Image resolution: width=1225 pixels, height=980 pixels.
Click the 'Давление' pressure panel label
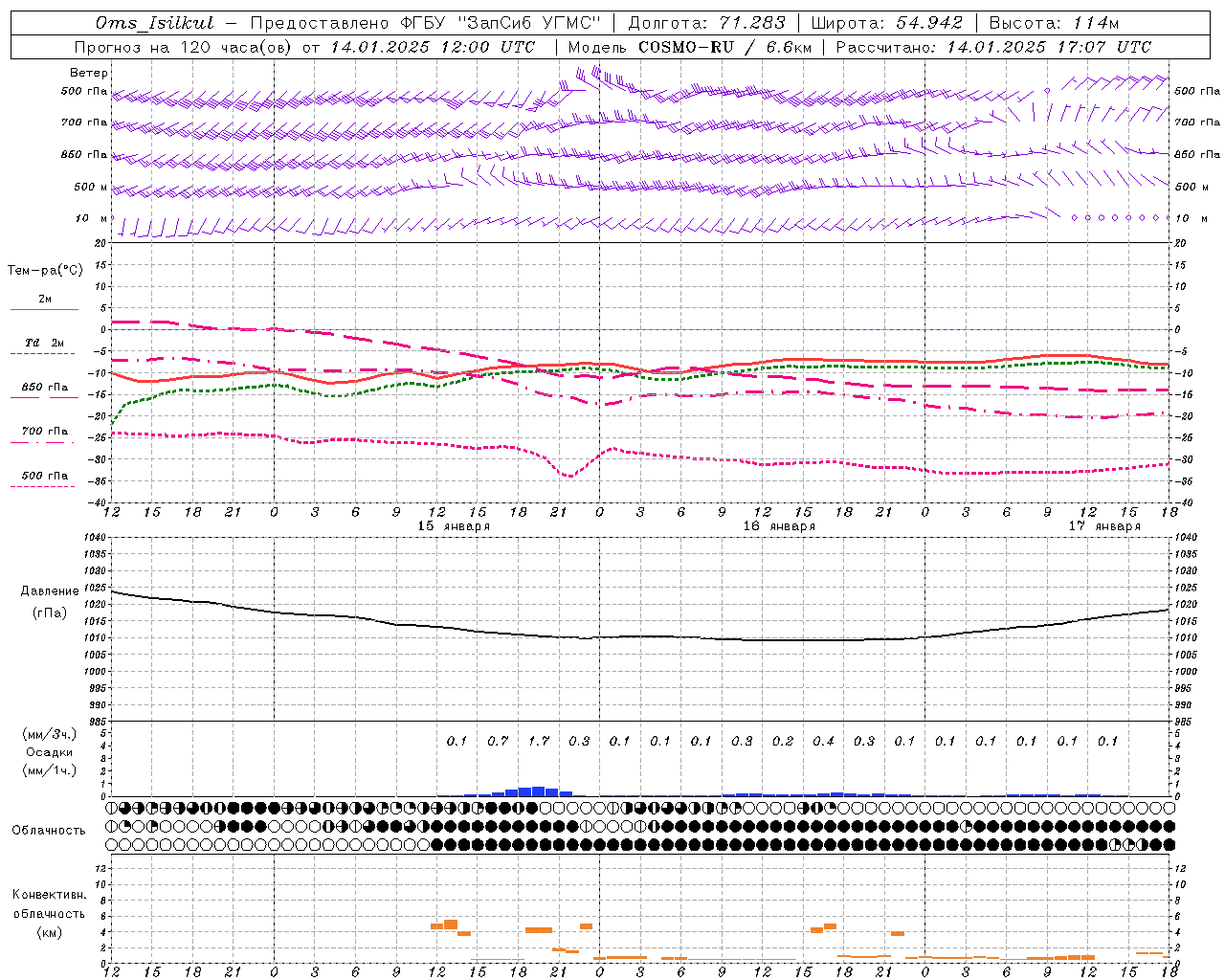click(x=50, y=591)
